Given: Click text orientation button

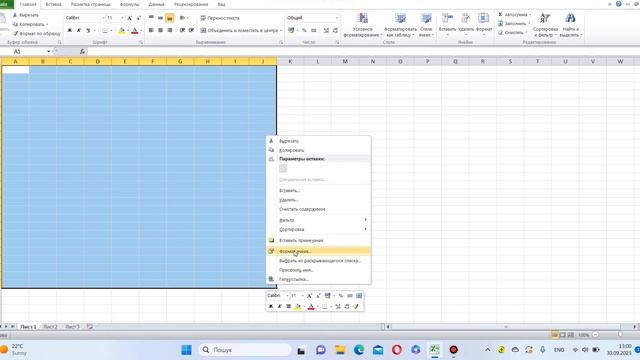Looking at the screenshot, I should 183,18.
